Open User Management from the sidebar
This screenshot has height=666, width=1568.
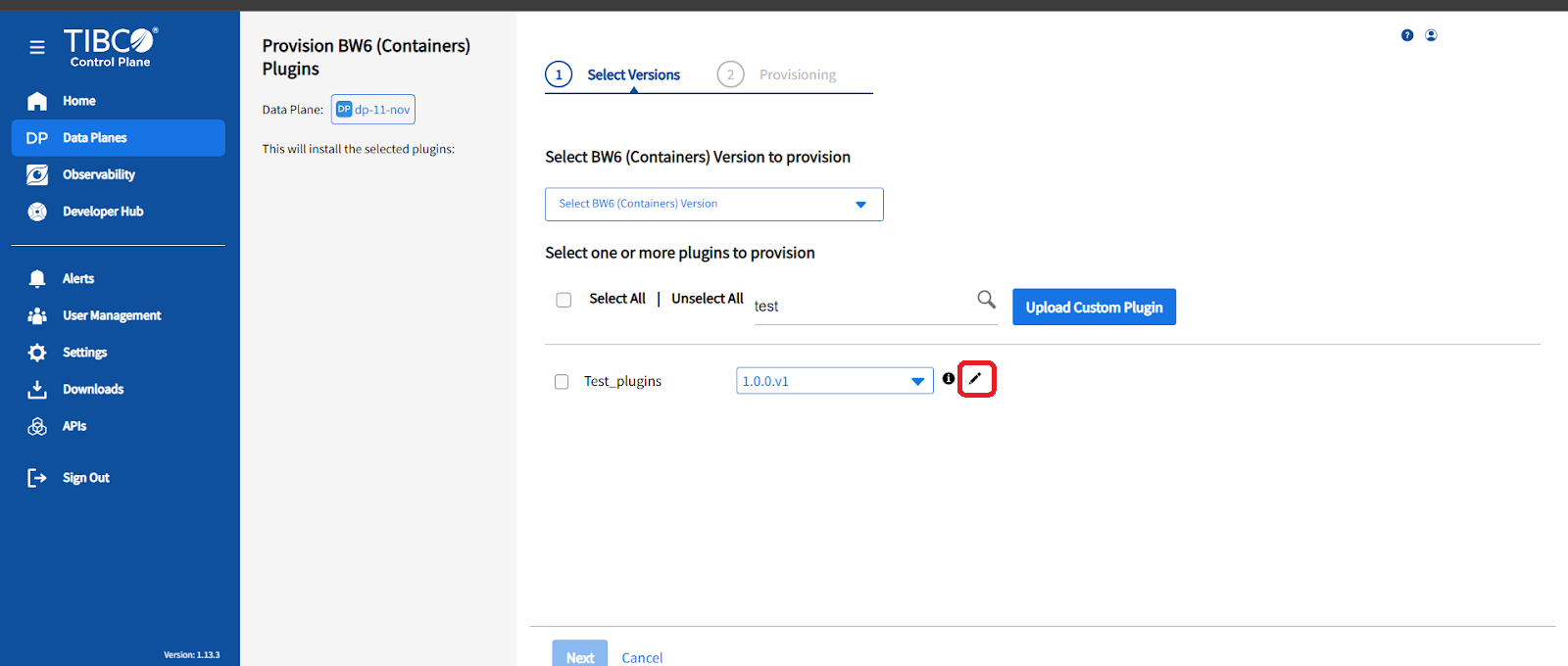coord(111,315)
